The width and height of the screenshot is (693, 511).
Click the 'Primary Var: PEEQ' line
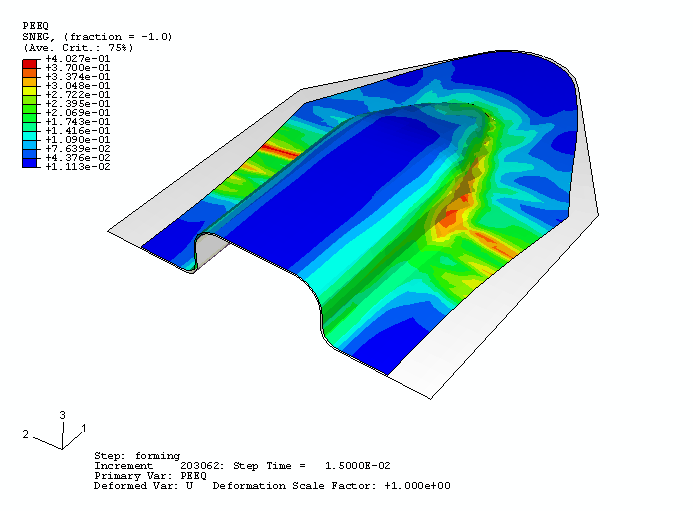[x=150, y=476]
